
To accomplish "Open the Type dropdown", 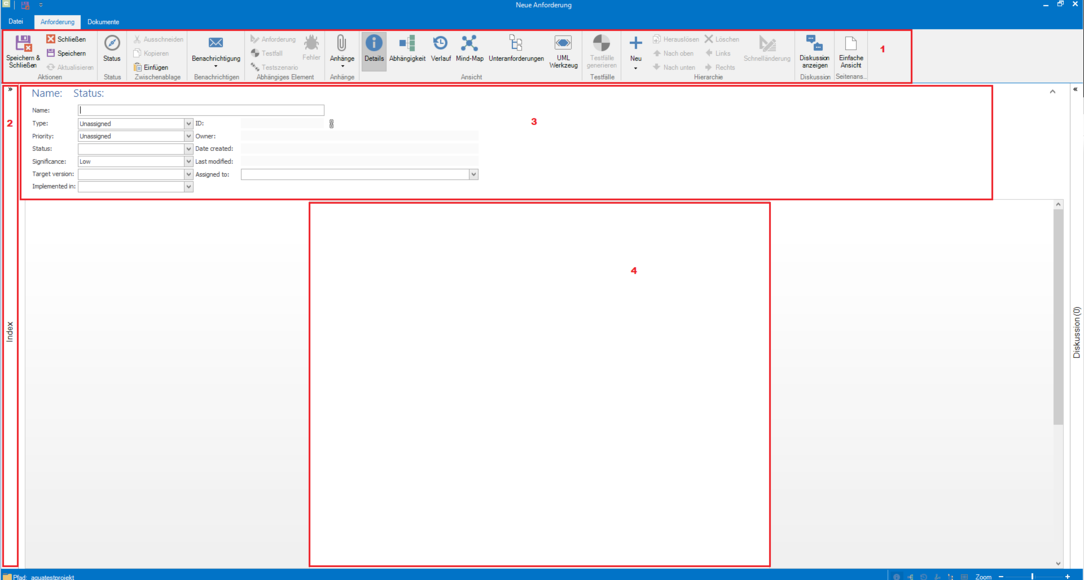I will click(x=188, y=124).
